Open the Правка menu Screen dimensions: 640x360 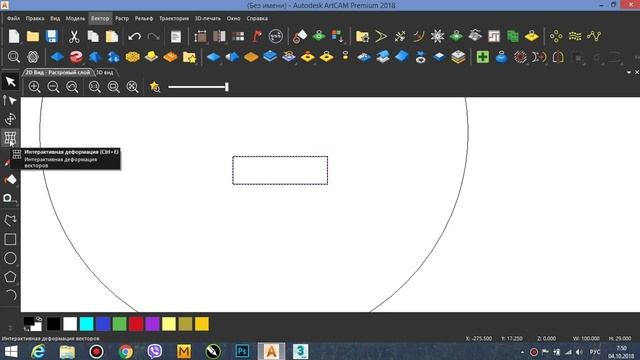pyautogui.click(x=35, y=18)
